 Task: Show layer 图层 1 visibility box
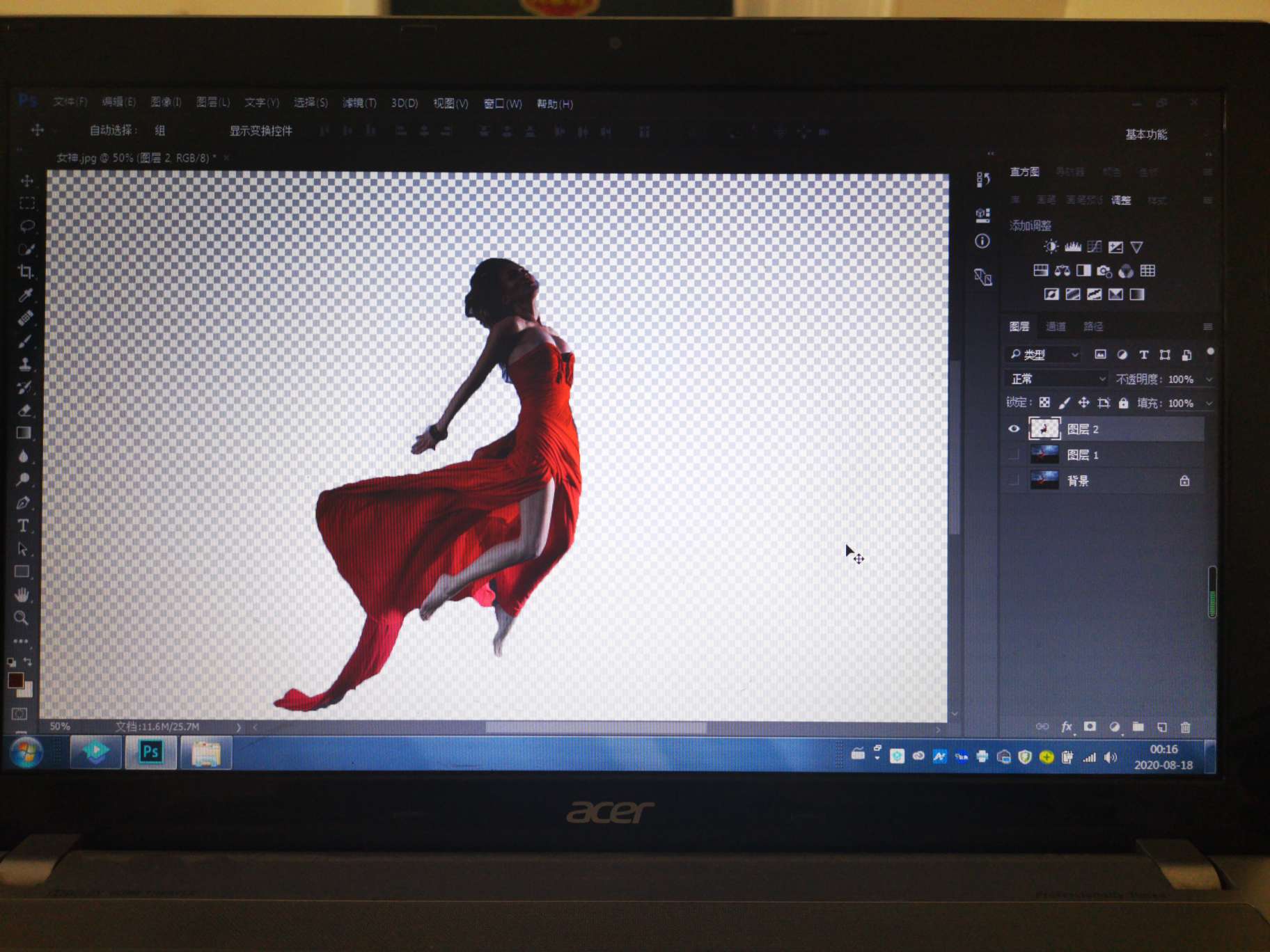pos(1014,455)
